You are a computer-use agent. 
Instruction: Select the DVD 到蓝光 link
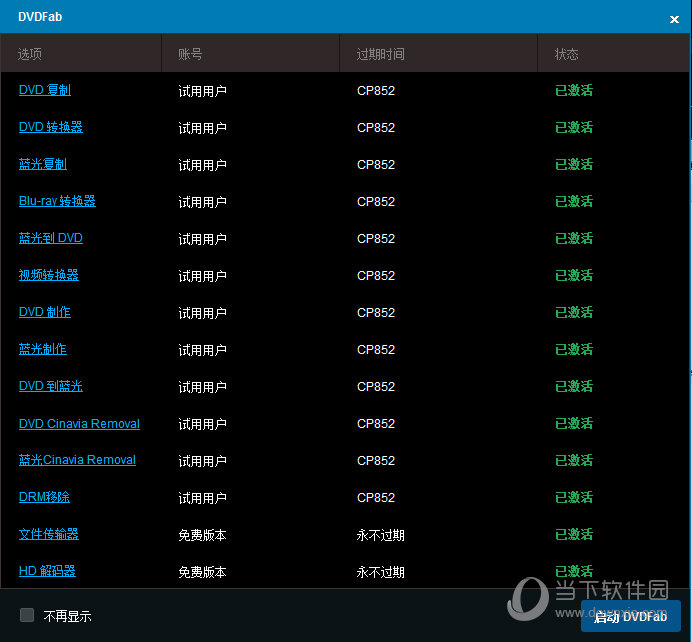pos(51,386)
